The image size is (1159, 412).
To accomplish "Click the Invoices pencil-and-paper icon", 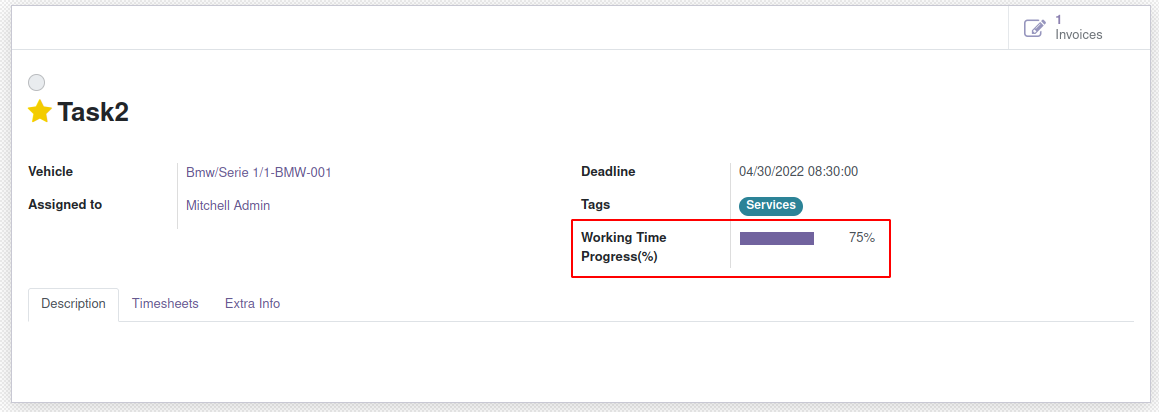I will tap(1035, 27).
